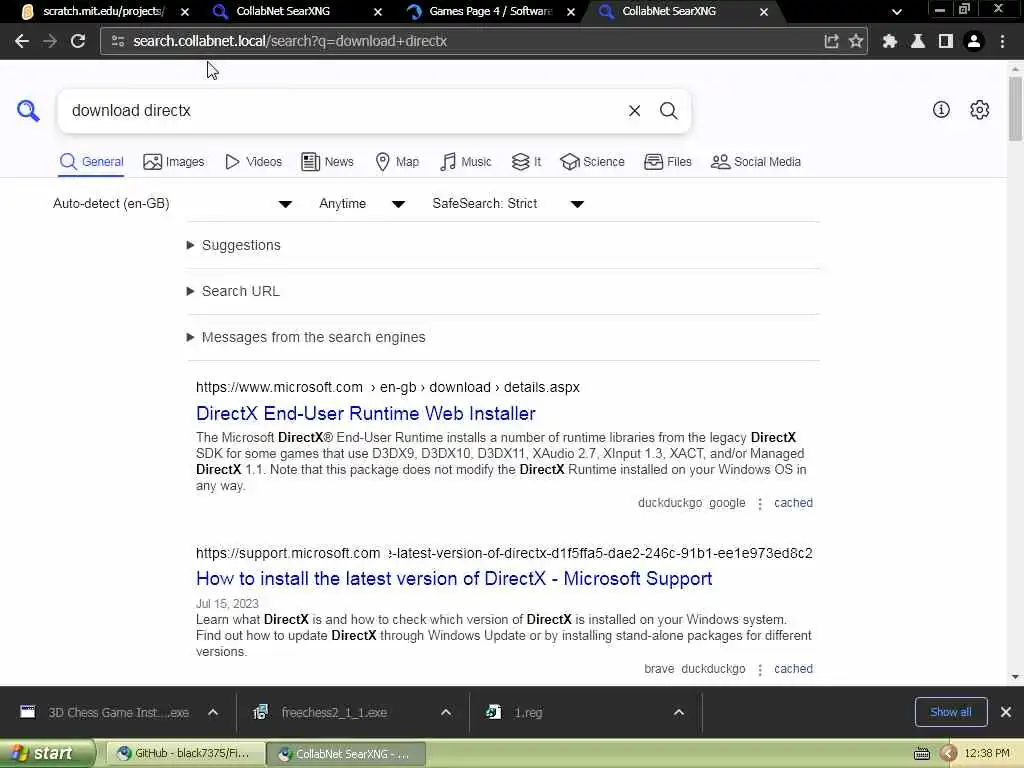The image size is (1024, 768).
Task: Click the share page icon
Action: pos(831,41)
